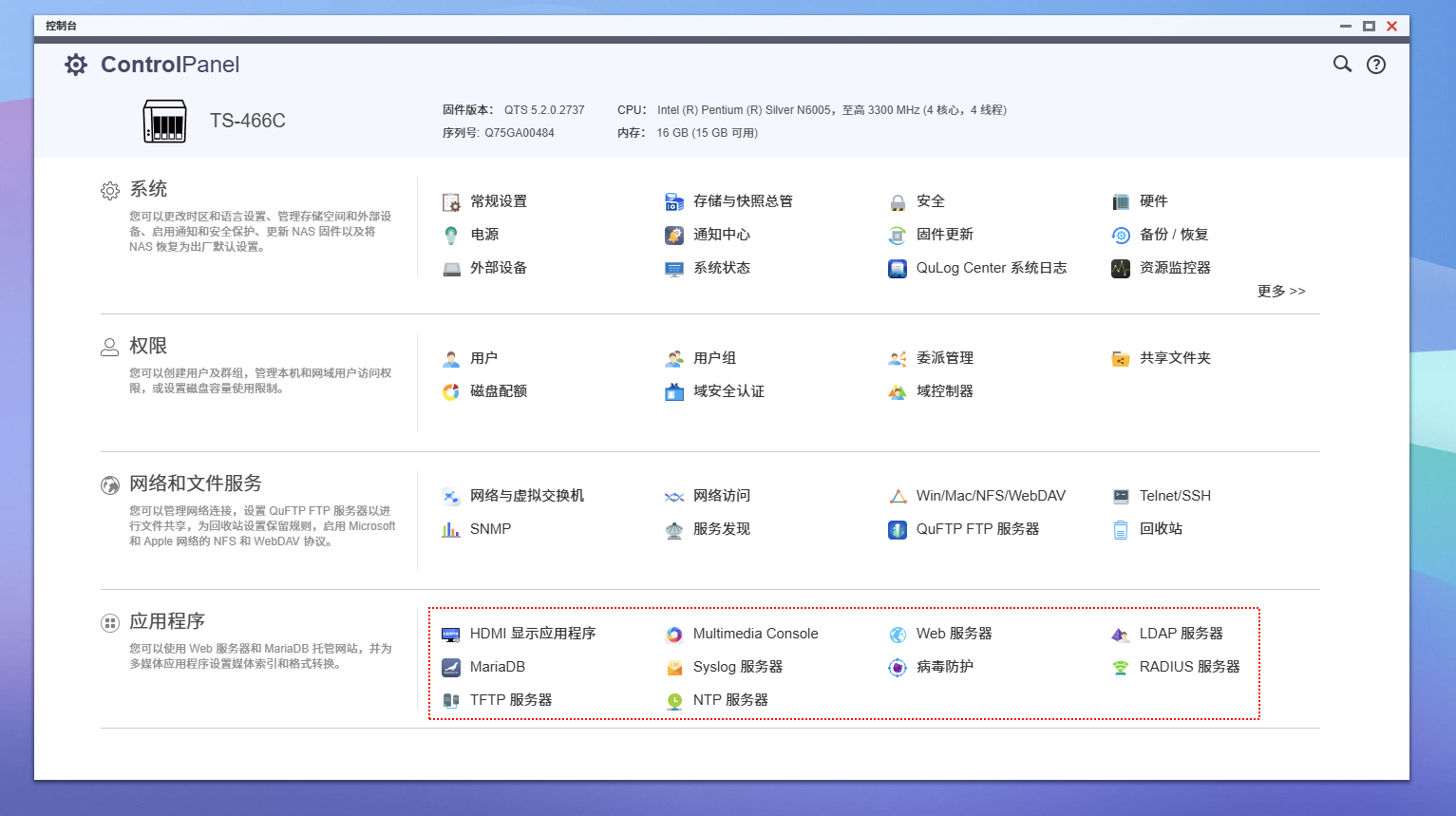
Task: Open the 资源监控器 icon
Action: [x=1121, y=268]
